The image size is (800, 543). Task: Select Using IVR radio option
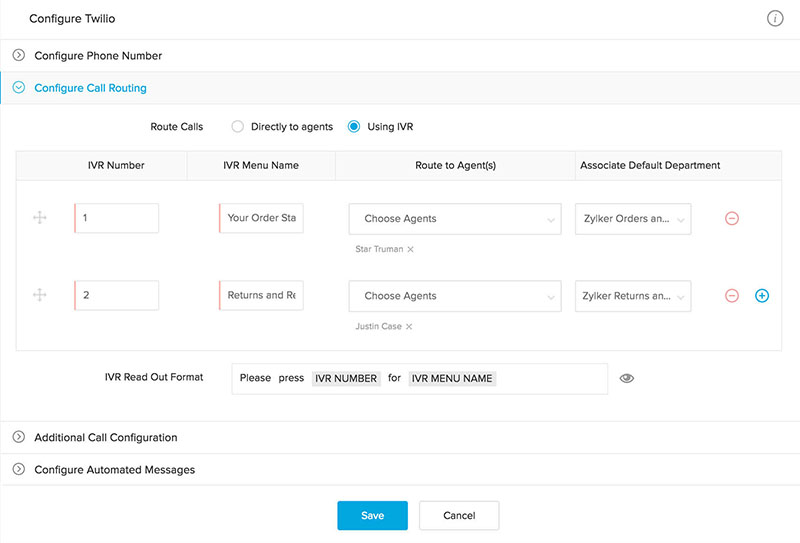[x=353, y=127]
